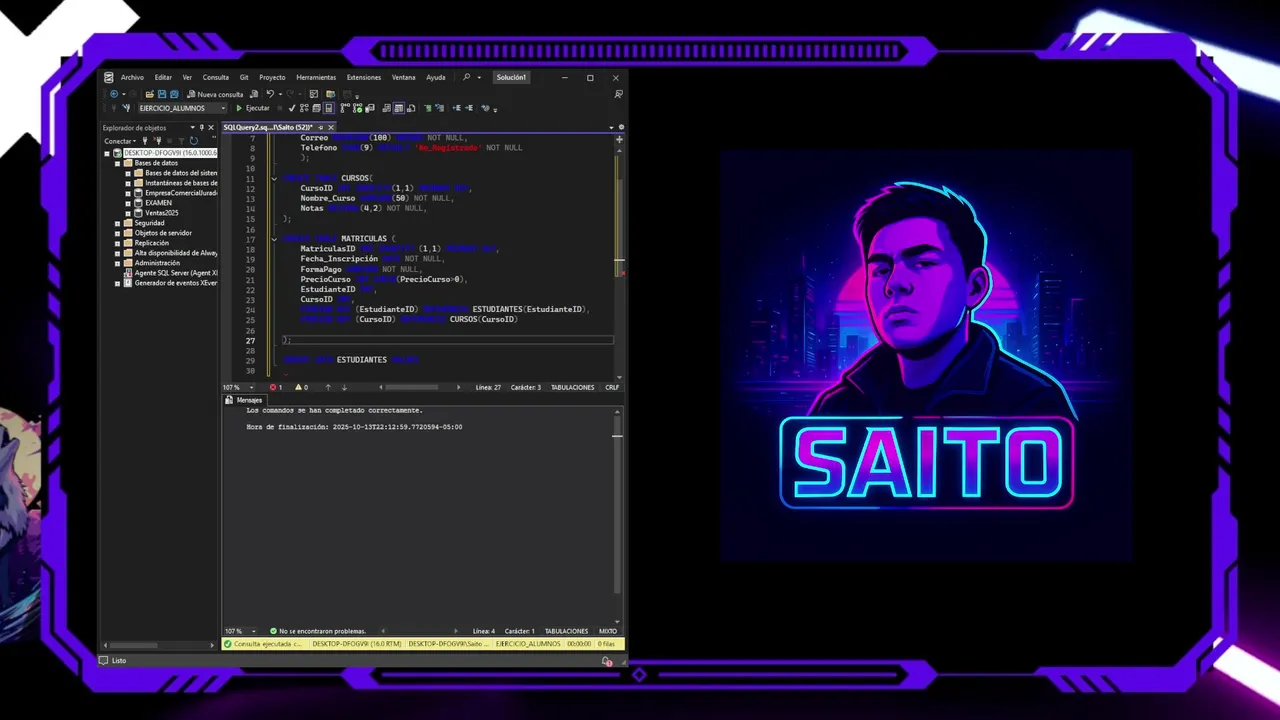Click the save all icon
The width and height of the screenshot is (1280, 720).
(172, 94)
